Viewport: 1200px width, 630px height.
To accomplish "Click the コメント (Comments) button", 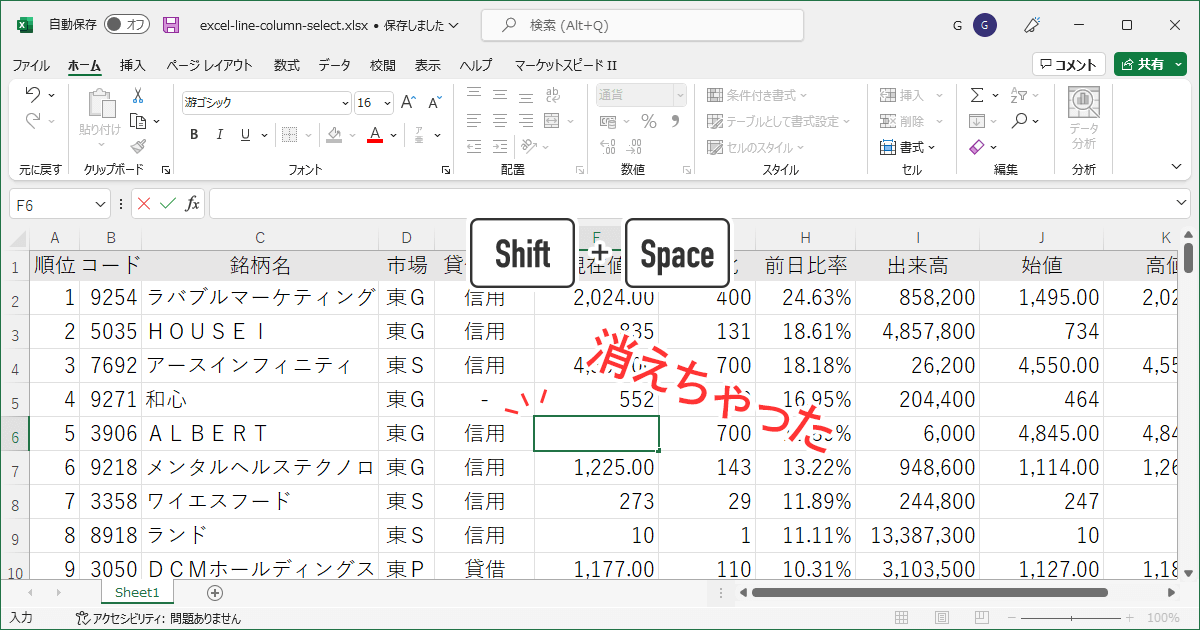I will (1069, 63).
